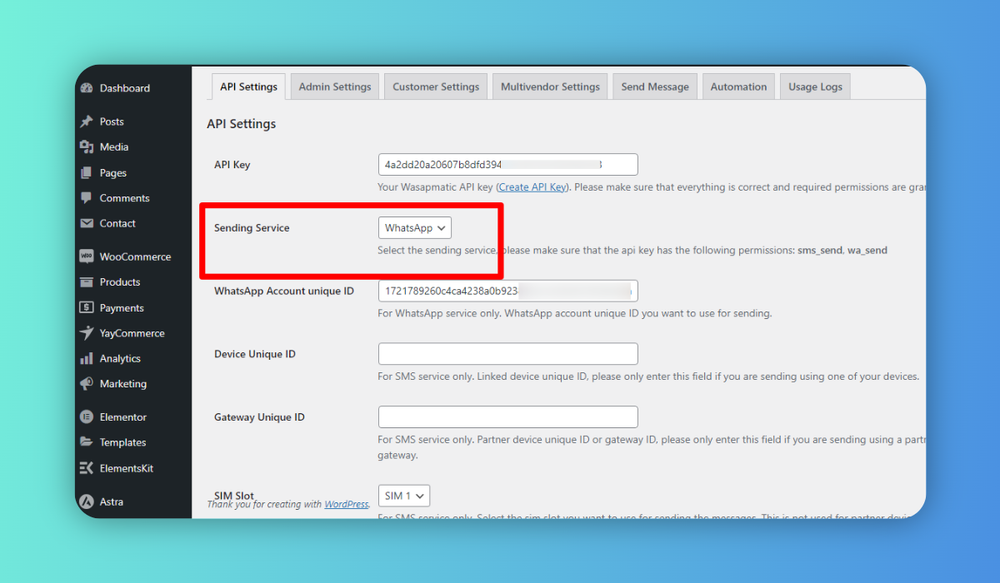
Task: Click the Analytics bar chart icon
Action: pyautogui.click(x=87, y=358)
